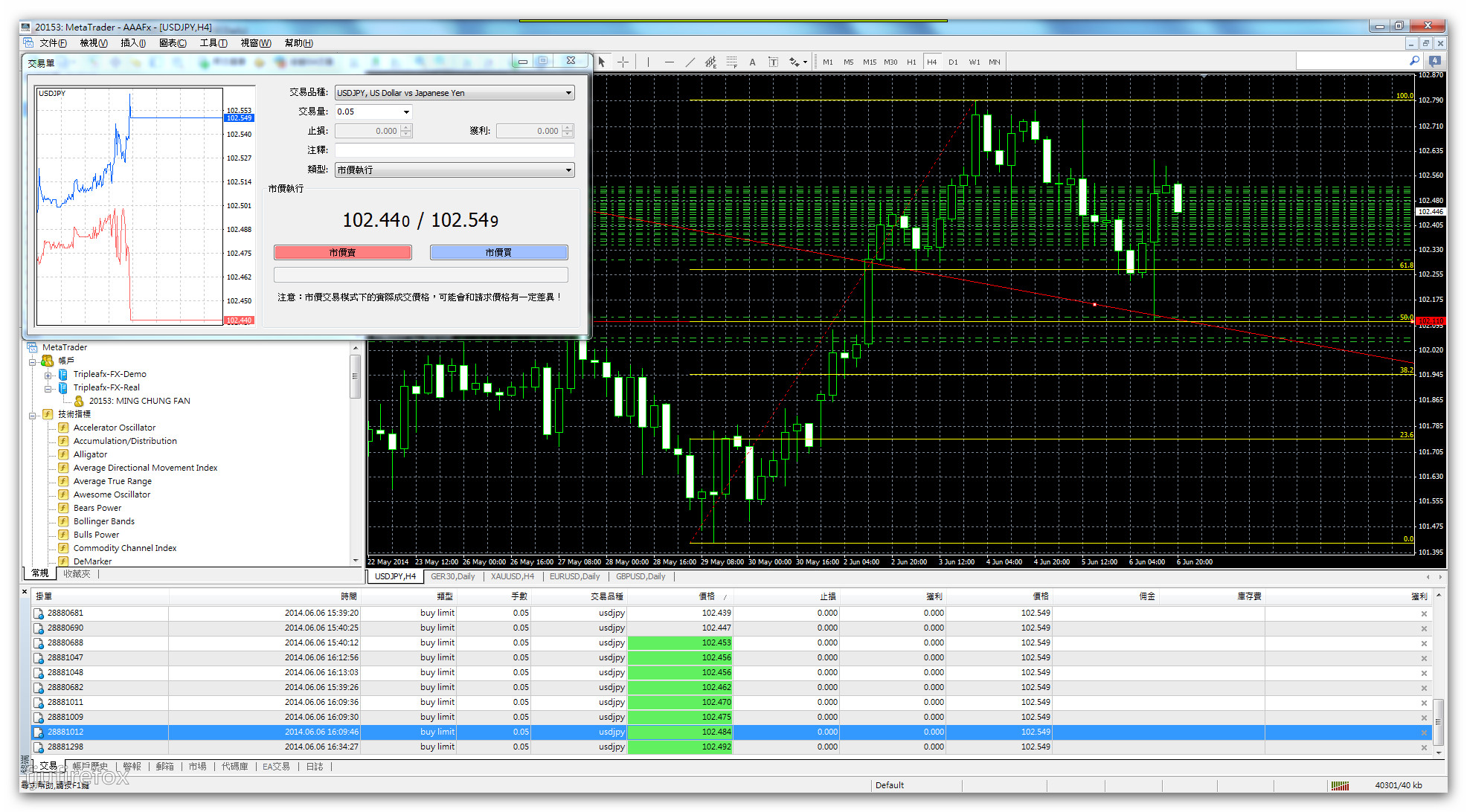Screen dimensions: 1467x812
Task: Switch to the EURUSD,Daily chart tab
Action: [x=575, y=576]
